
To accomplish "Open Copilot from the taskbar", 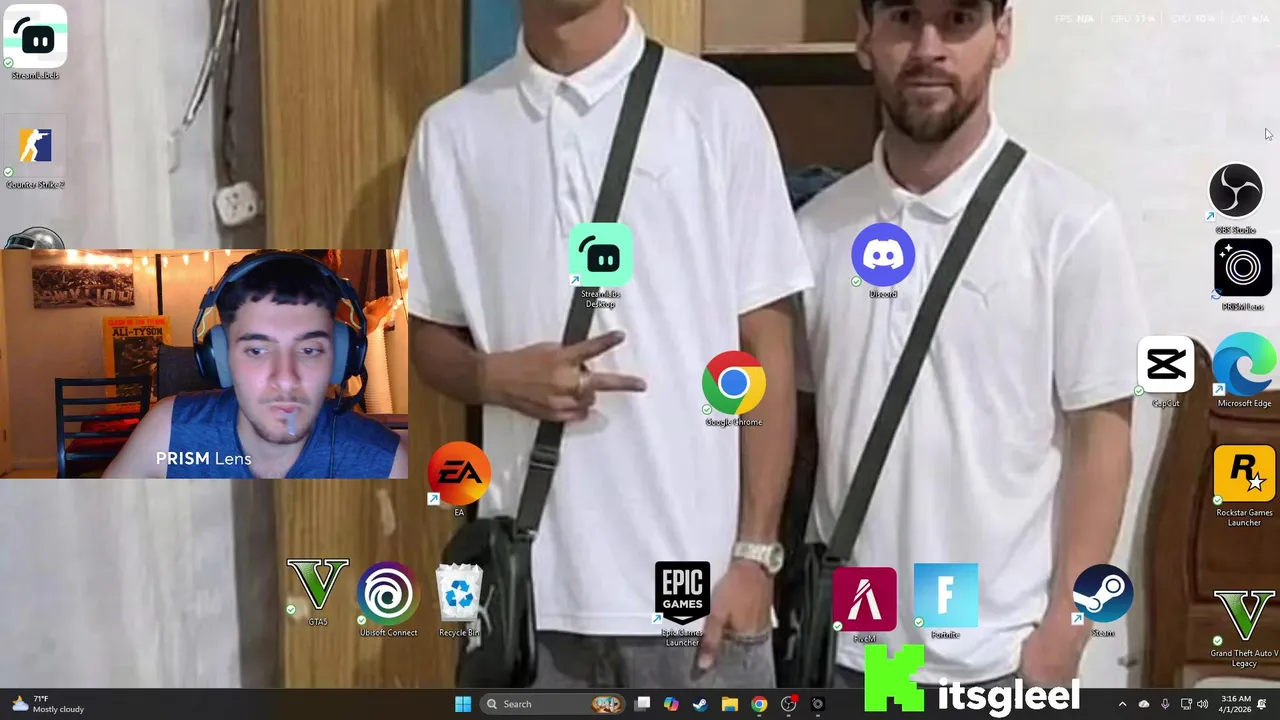I will (x=671, y=704).
